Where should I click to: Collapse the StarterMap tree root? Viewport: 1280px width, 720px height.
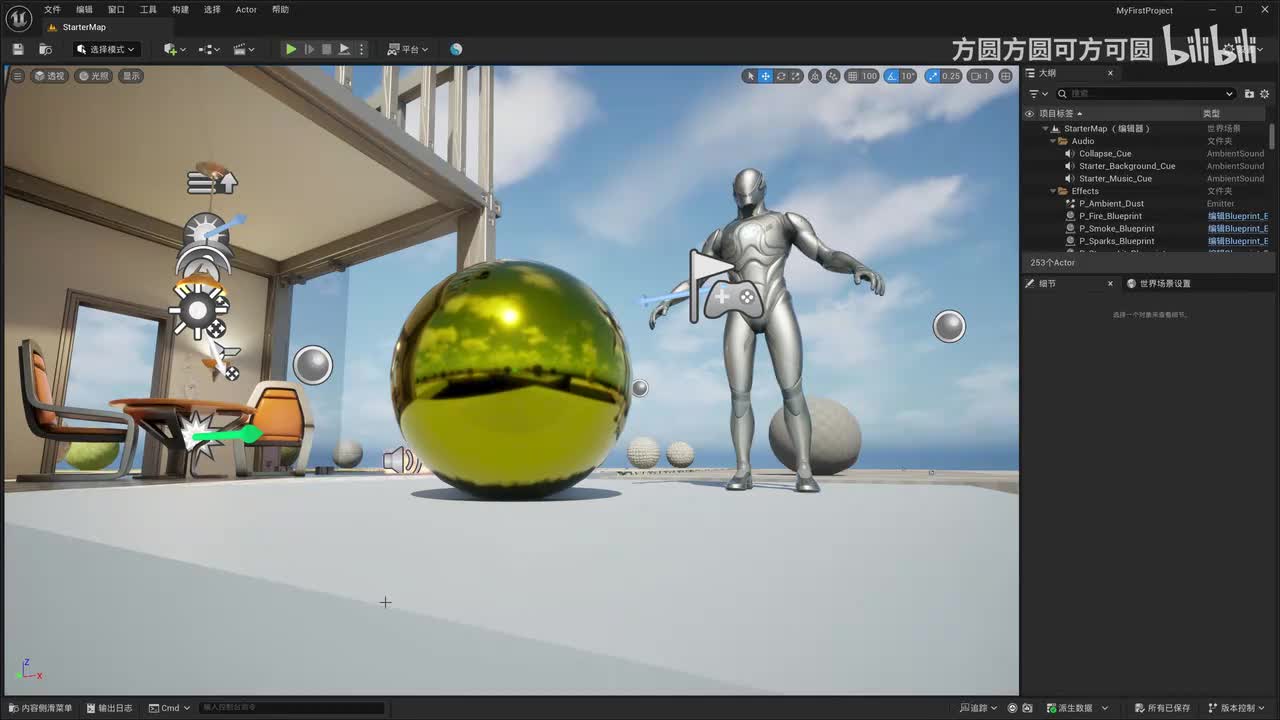click(x=1045, y=129)
